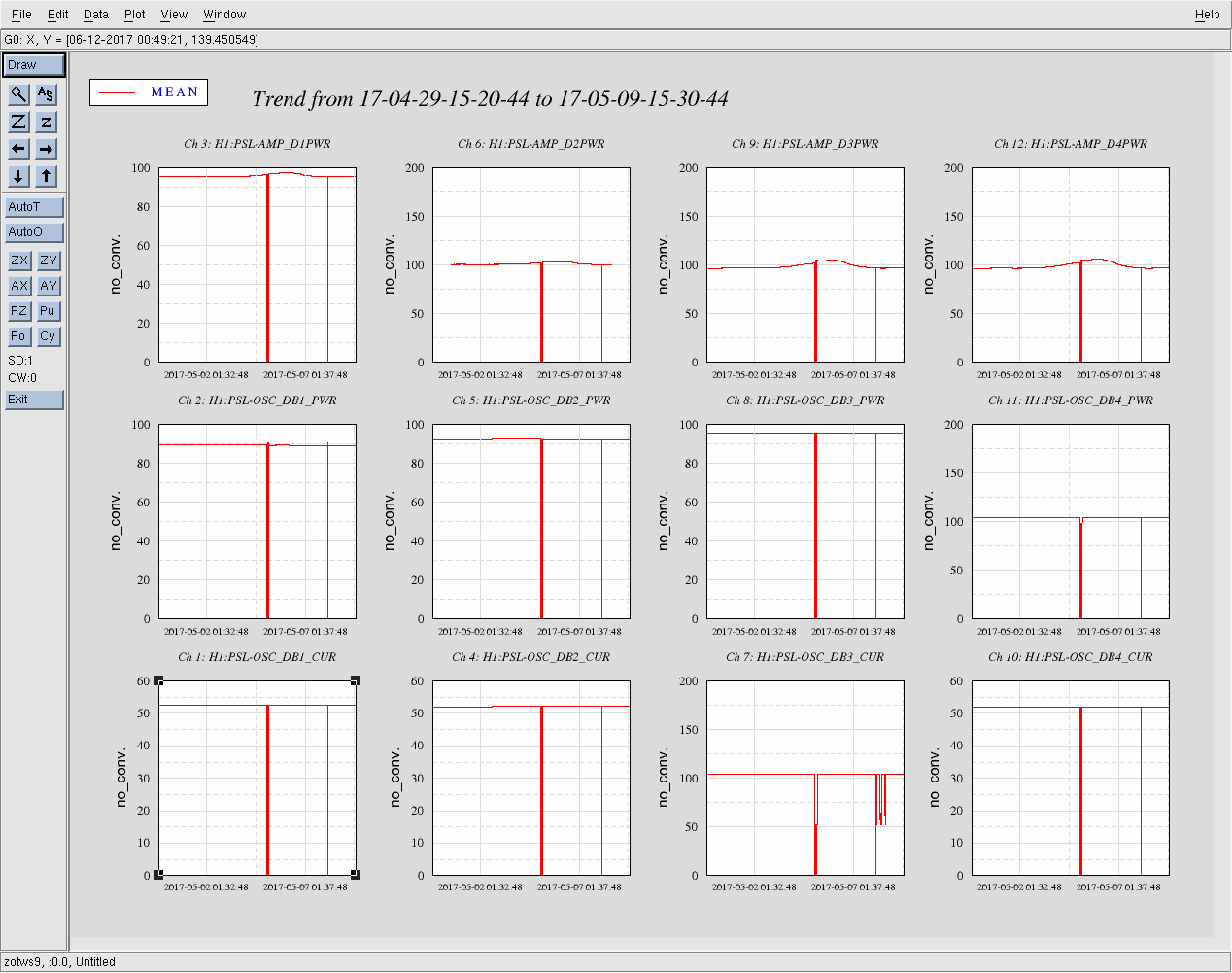Viewport: 1232px width, 973px height.
Task: Open the File menu
Action: (x=21, y=15)
